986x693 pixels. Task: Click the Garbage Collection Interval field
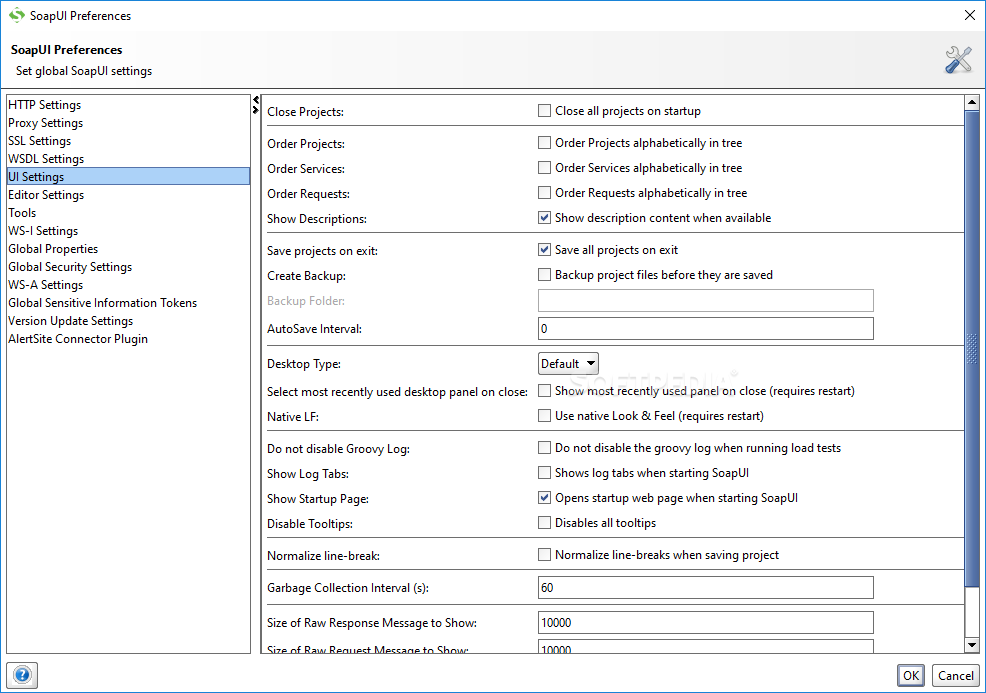coord(706,587)
